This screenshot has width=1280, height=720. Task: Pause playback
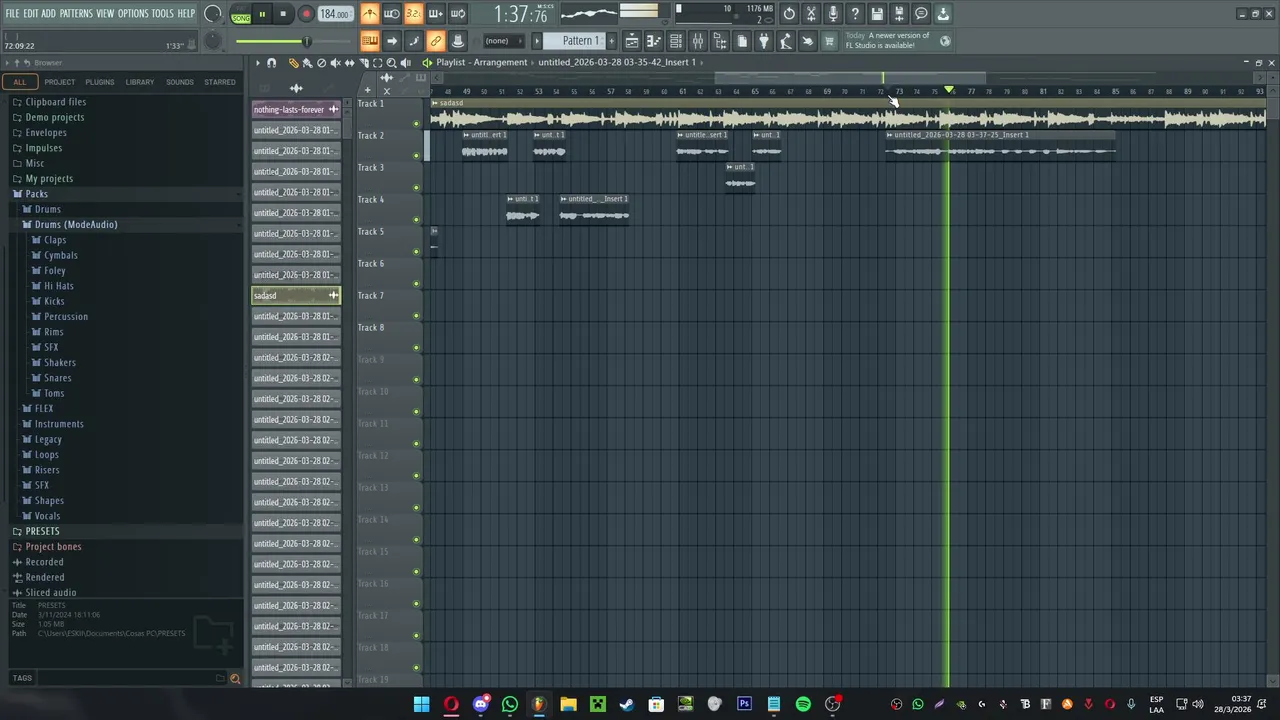tap(262, 14)
